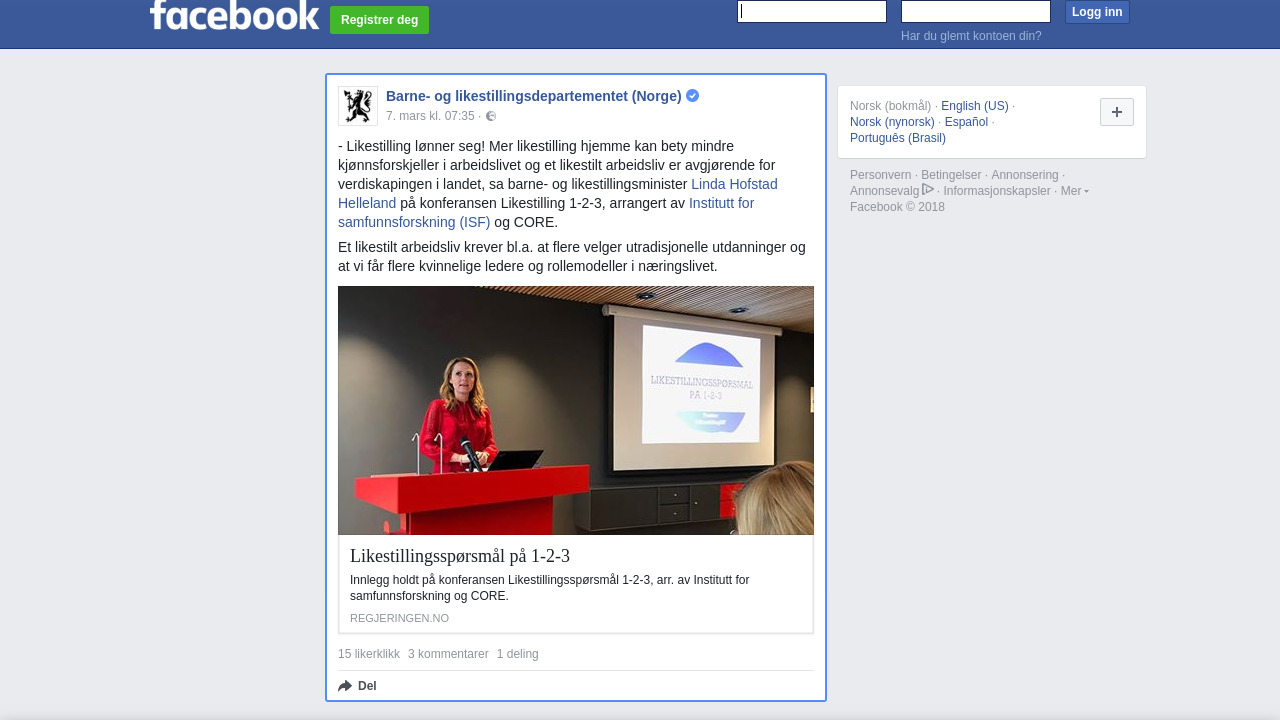Open the 3 kommentarer link
The height and width of the screenshot is (720, 1280).
(x=448, y=654)
